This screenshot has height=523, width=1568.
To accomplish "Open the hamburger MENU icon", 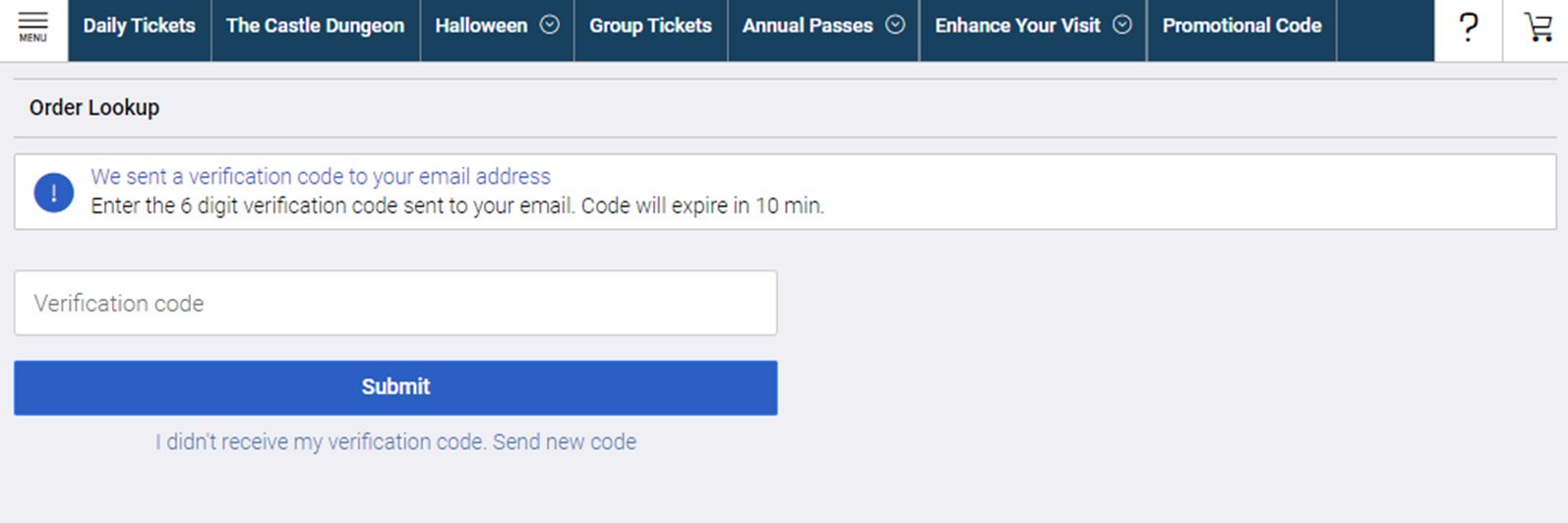I will (33, 28).
